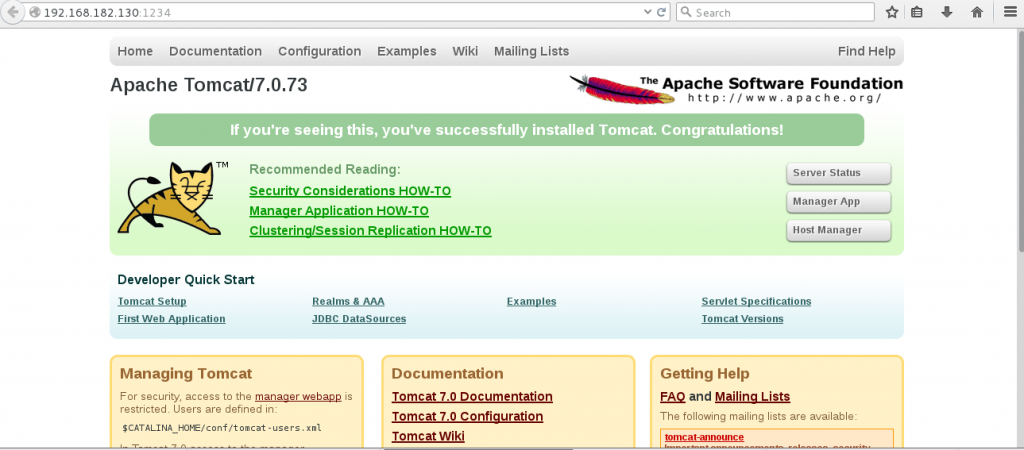Click the Server Status button
Screen dimensions: 1024x450
(839, 173)
